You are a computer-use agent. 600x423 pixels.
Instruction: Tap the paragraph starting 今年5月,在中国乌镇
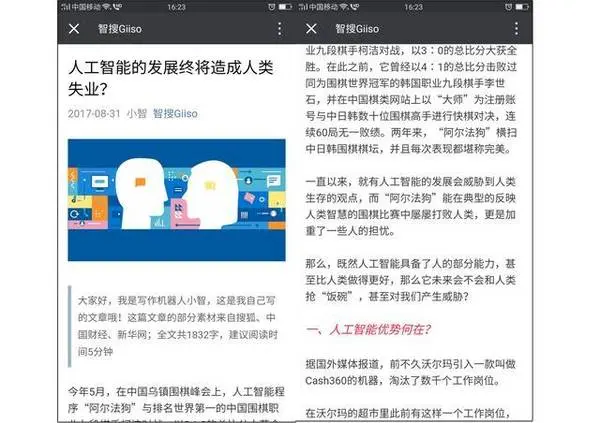176,403
